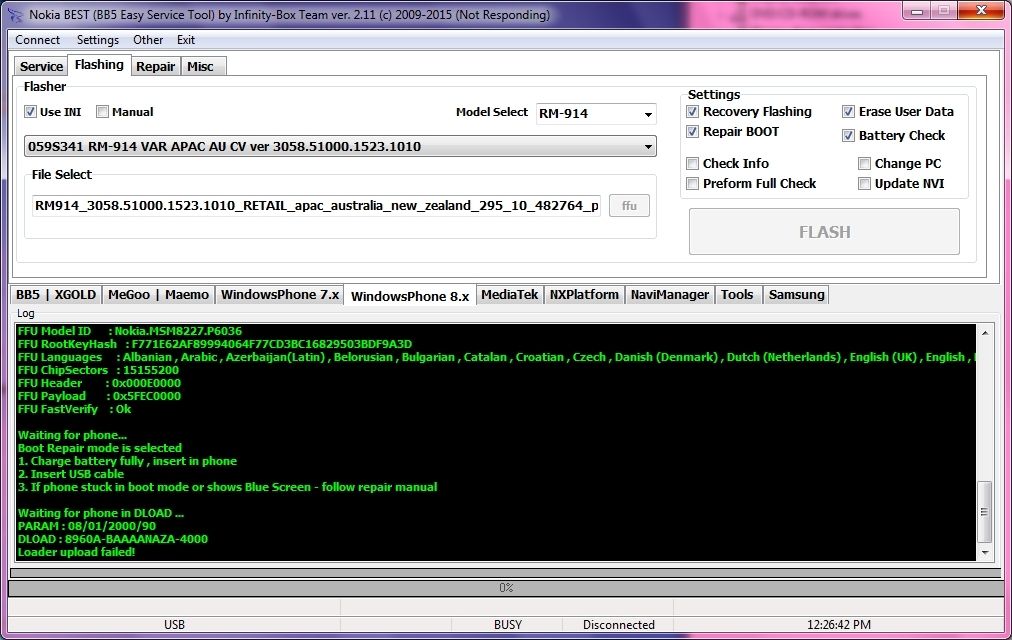Click the FLASH button

[824, 232]
